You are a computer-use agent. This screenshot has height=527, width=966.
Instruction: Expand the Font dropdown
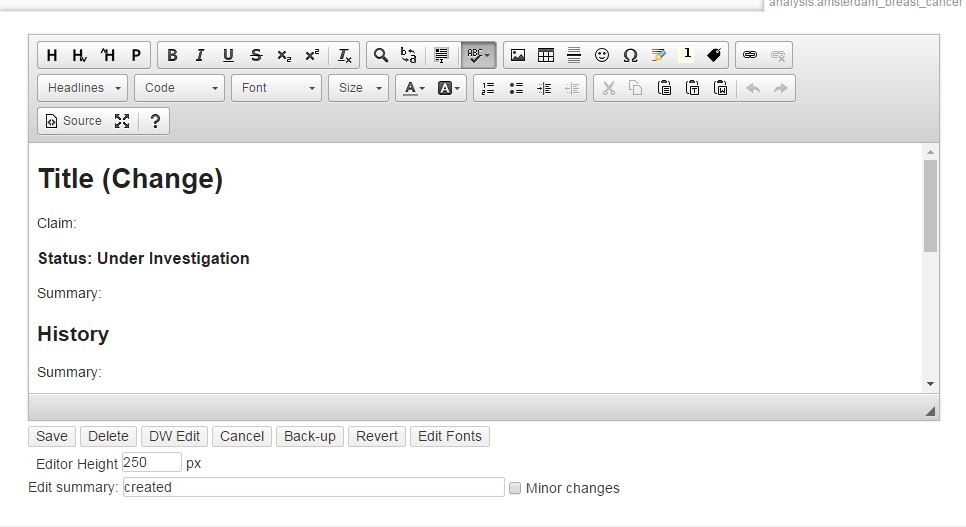(277, 88)
